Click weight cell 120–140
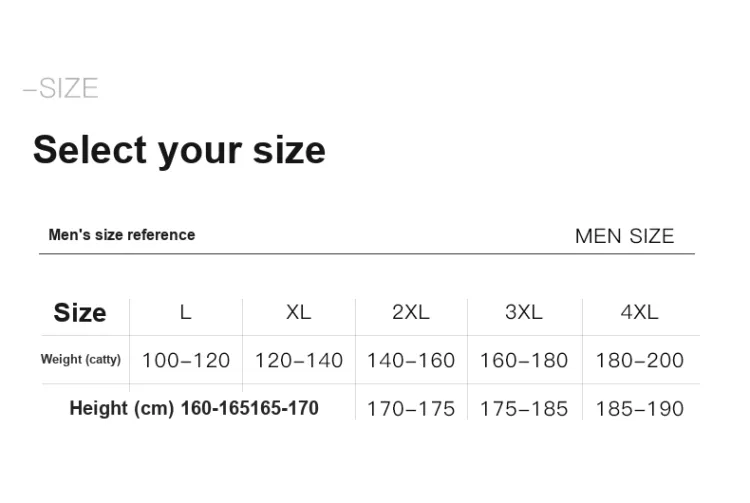 [x=298, y=360]
